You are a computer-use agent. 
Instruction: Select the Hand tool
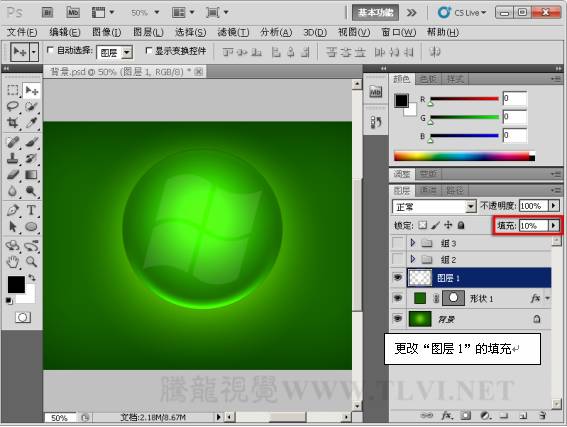[x=13, y=261]
